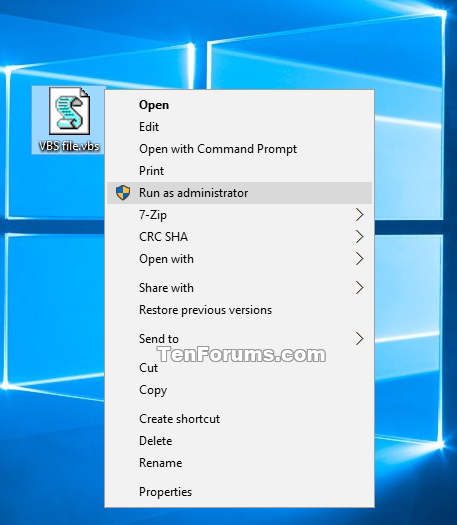The height and width of the screenshot is (525, 457).
Task: Expand the Send to submenu arrow
Action: (x=360, y=339)
